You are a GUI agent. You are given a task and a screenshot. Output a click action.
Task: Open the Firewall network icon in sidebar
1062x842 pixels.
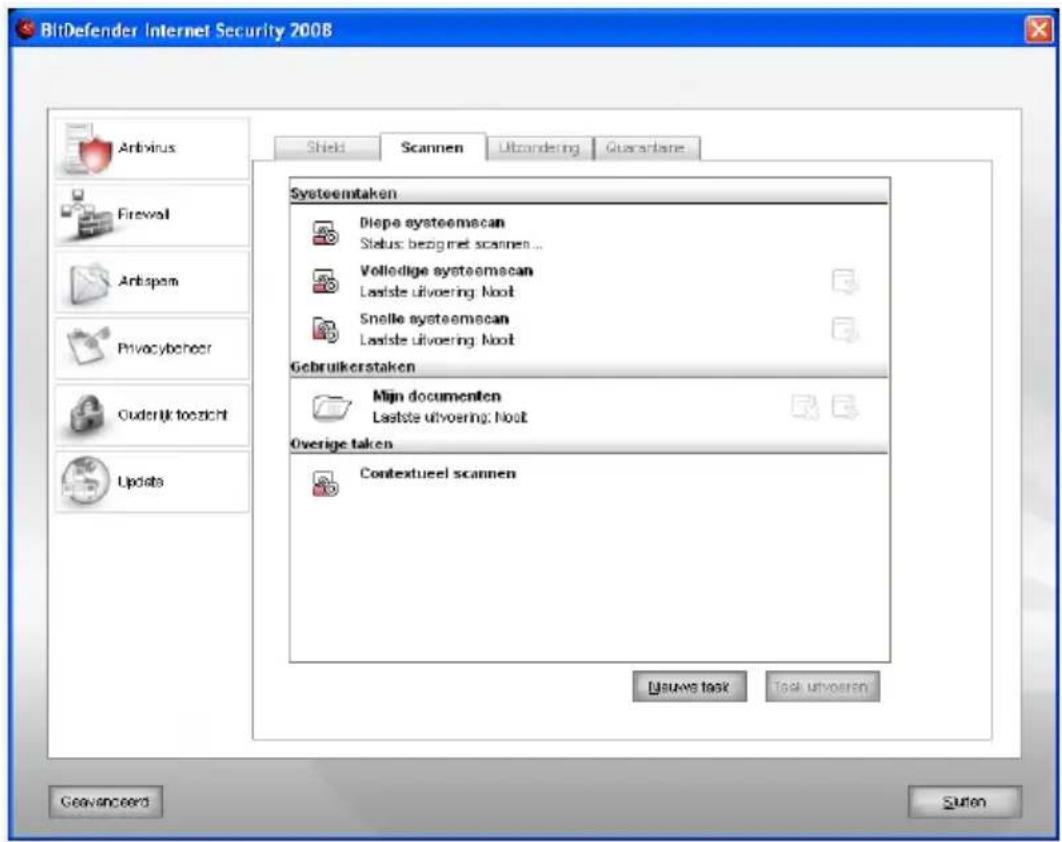coord(87,214)
